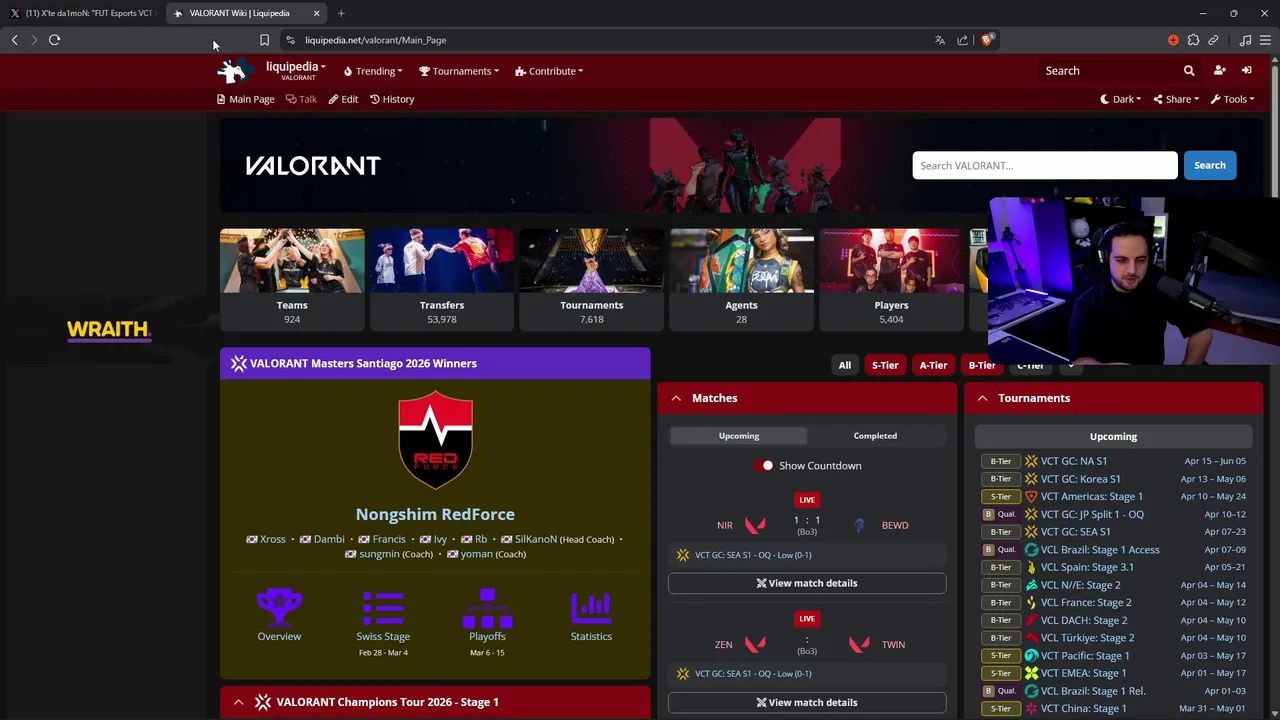Image resolution: width=1280 pixels, height=720 pixels.
Task: Reload the page with the refresh icon
Action: [54, 40]
